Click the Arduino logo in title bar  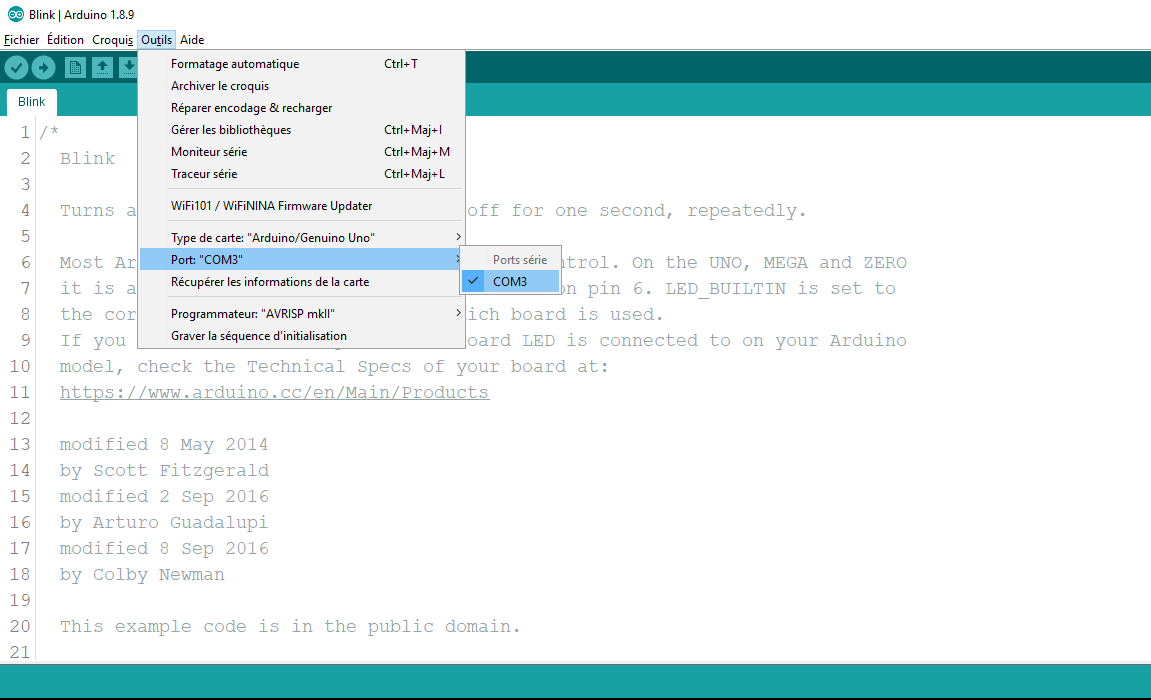click(x=15, y=14)
